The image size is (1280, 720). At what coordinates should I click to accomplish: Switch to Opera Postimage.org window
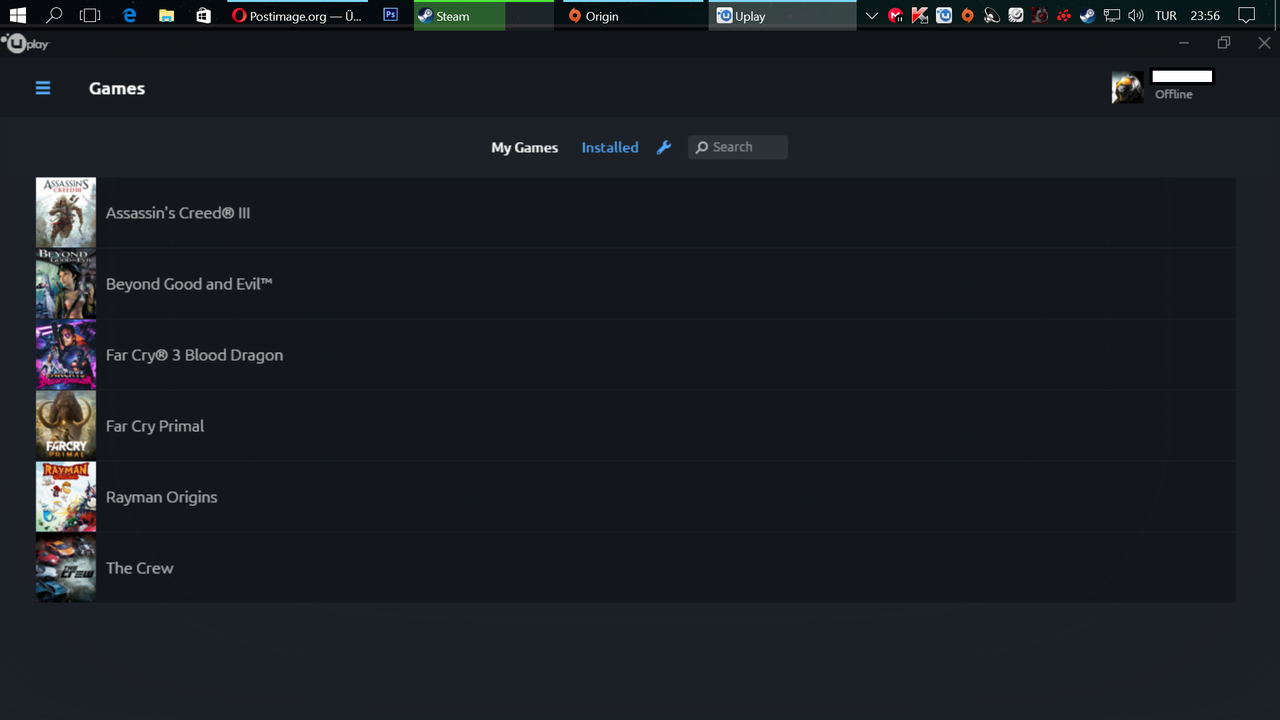[297, 16]
